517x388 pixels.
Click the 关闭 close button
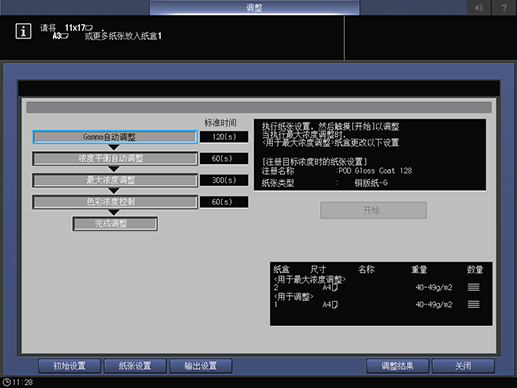tap(463, 366)
